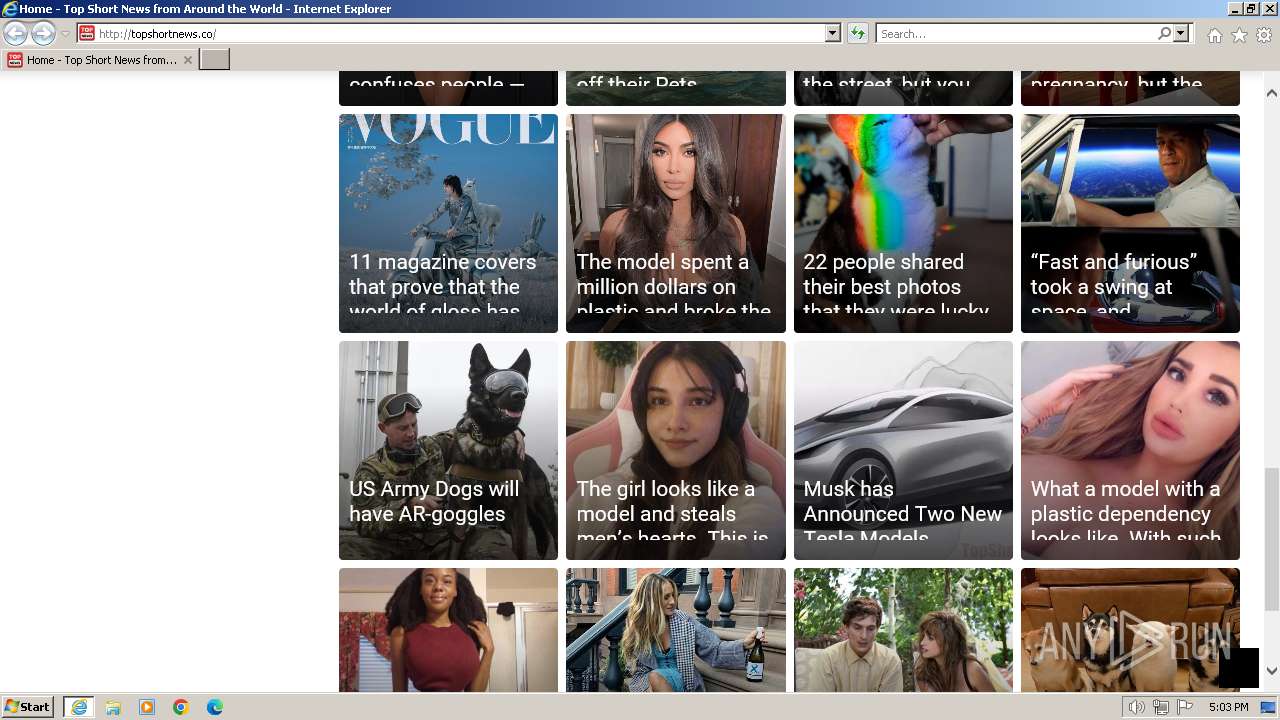The height and width of the screenshot is (720, 1280).
Task: Open the woman holding bottle on steps card
Action: (676, 630)
